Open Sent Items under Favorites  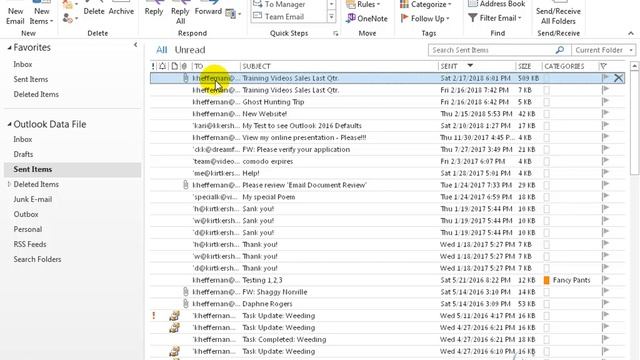[x=31, y=80]
